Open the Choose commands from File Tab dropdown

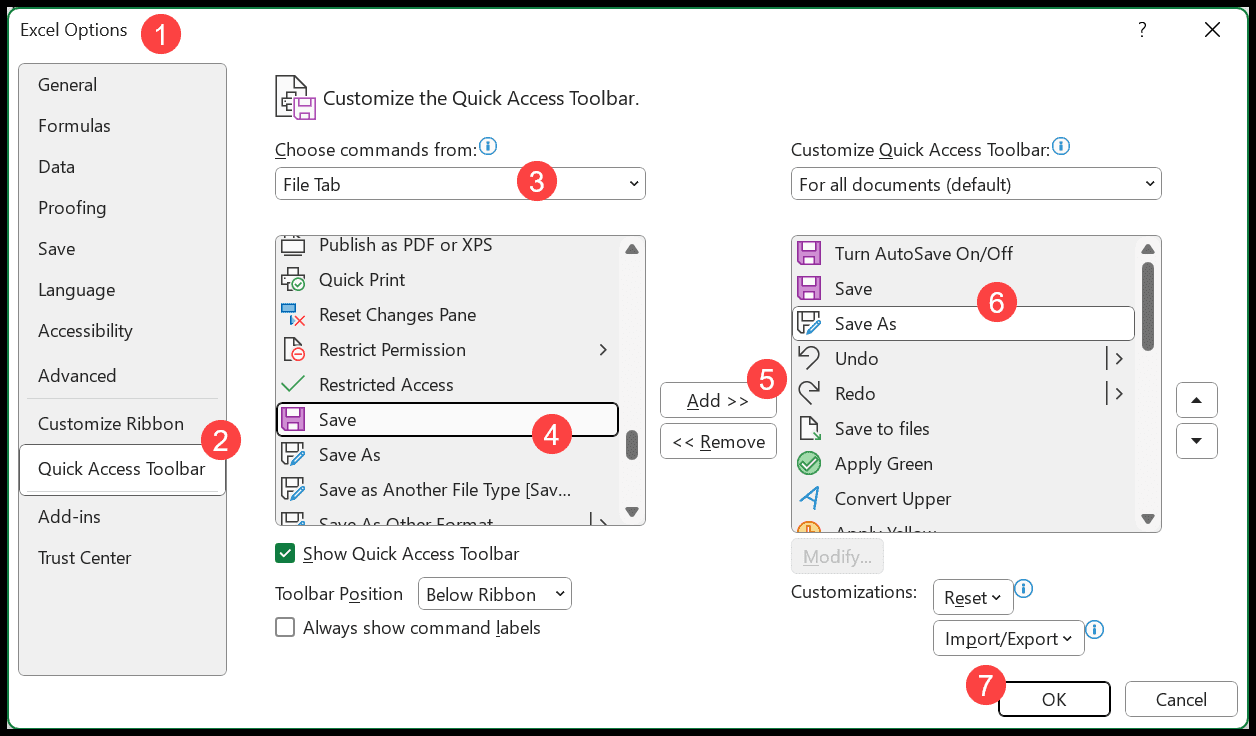click(460, 184)
